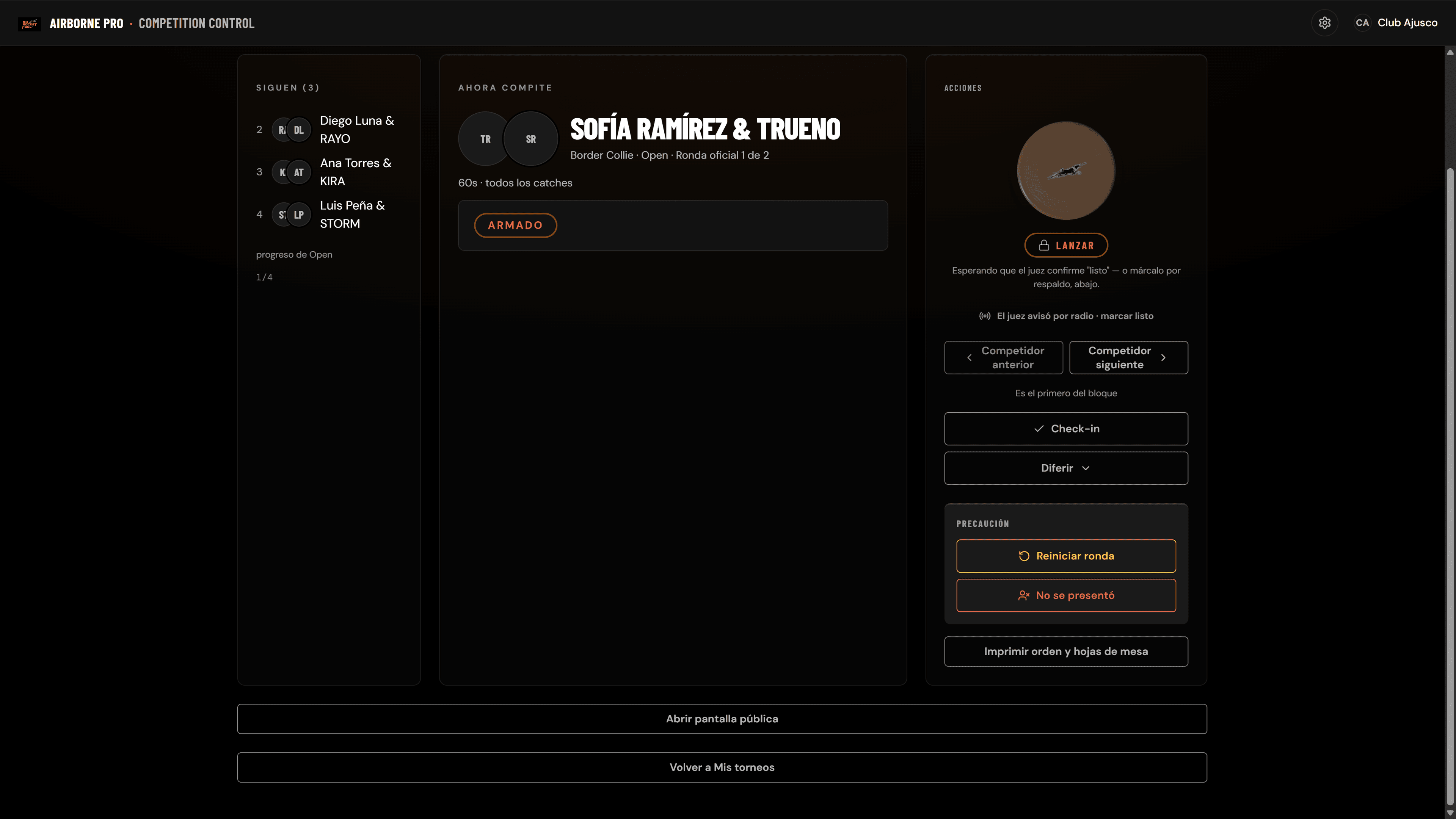Mark ready via judge radio notice

point(1066,316)
